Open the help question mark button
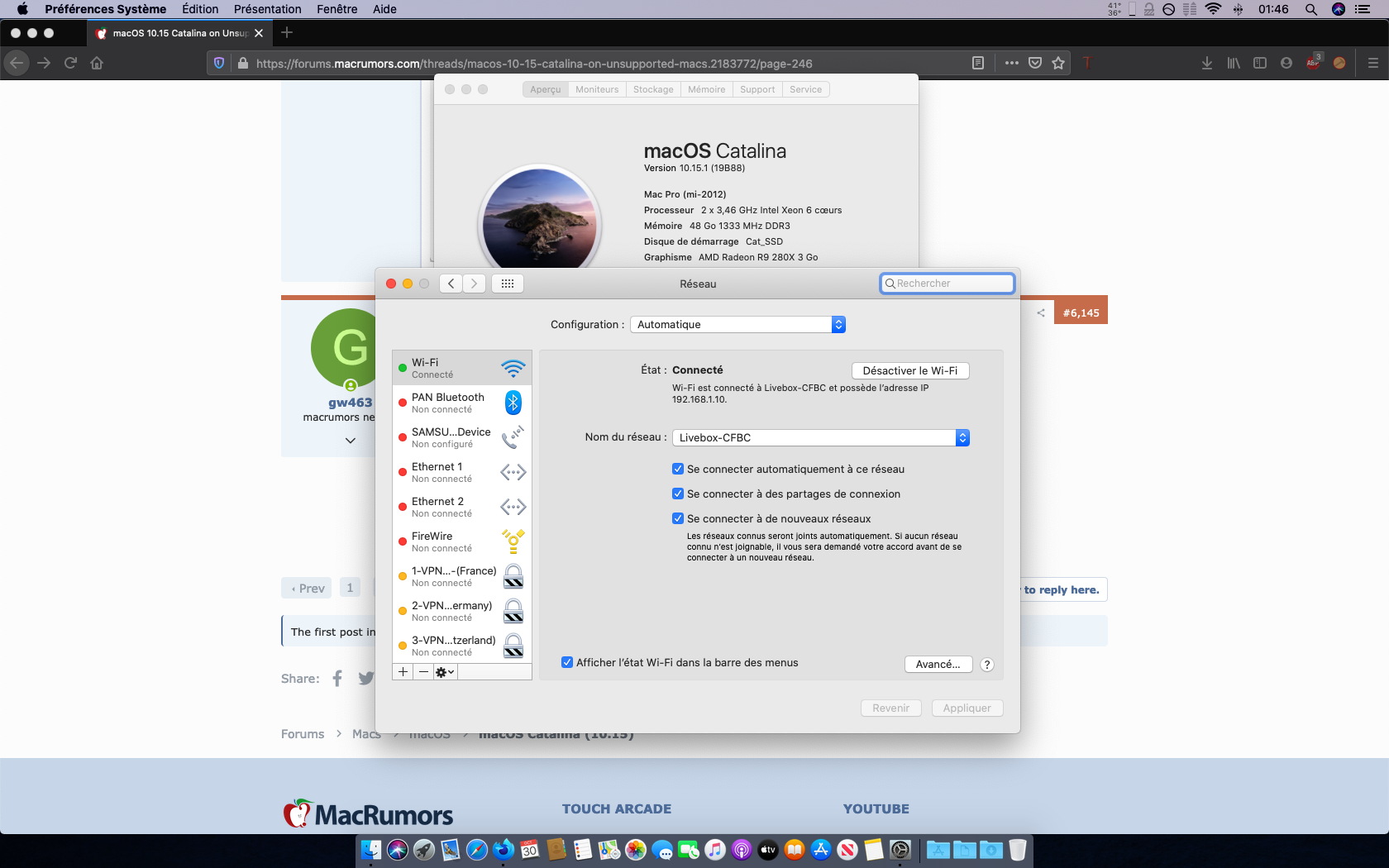Viewport: 1389px width, 868px height. coord(987,665)
